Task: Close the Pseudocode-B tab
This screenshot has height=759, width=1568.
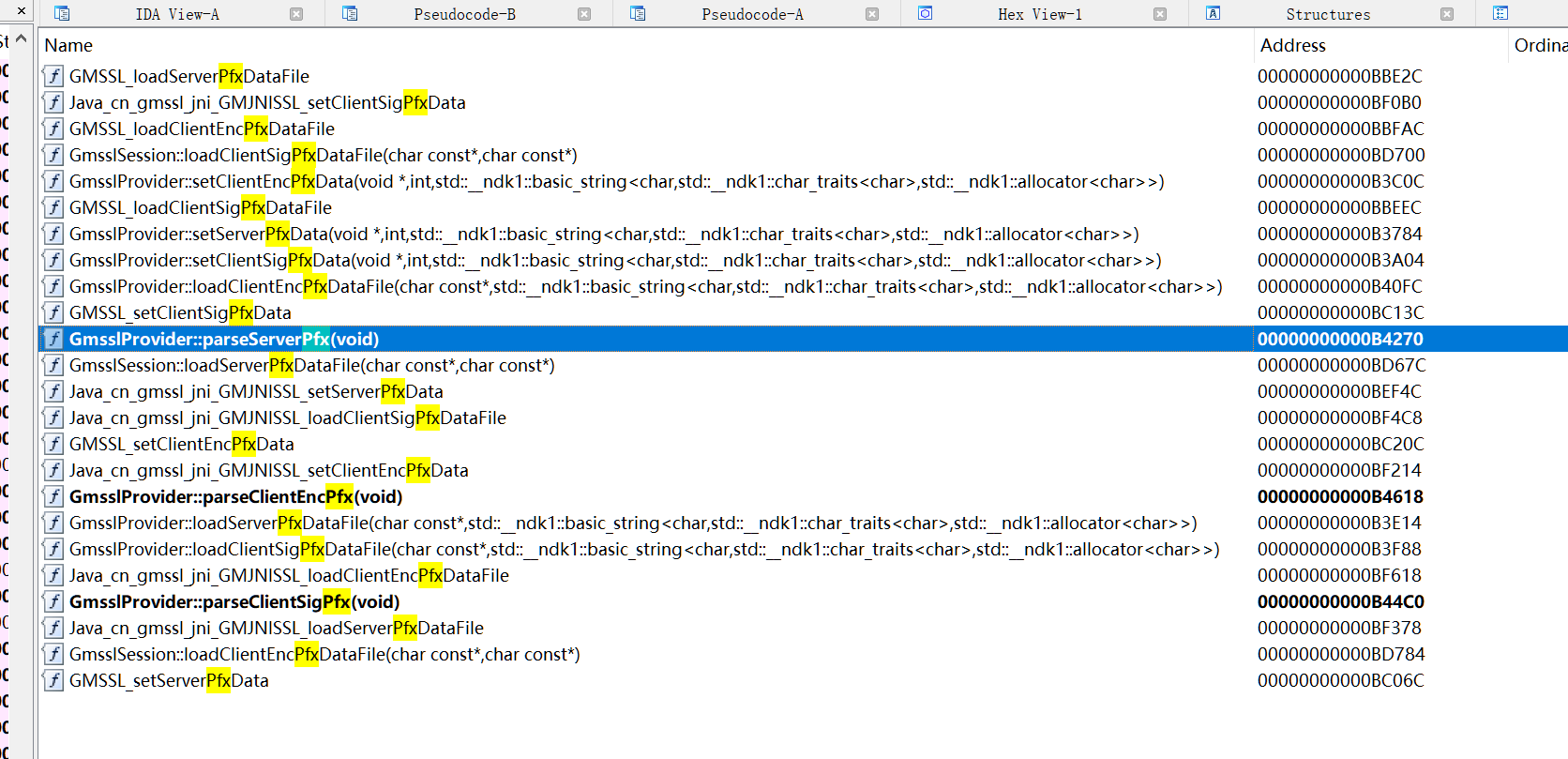Action: 584,14
